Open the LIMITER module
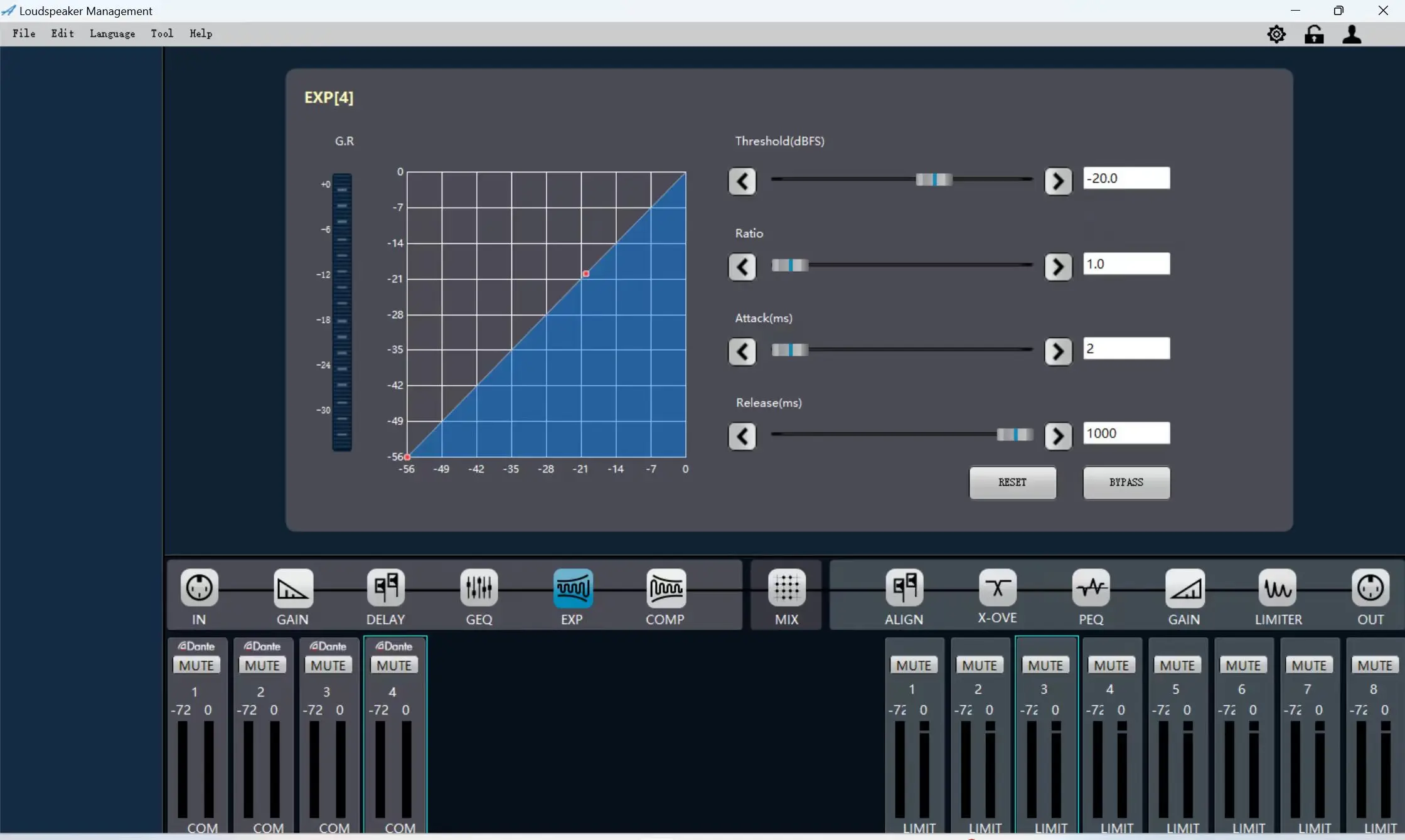 point(1278,588)
